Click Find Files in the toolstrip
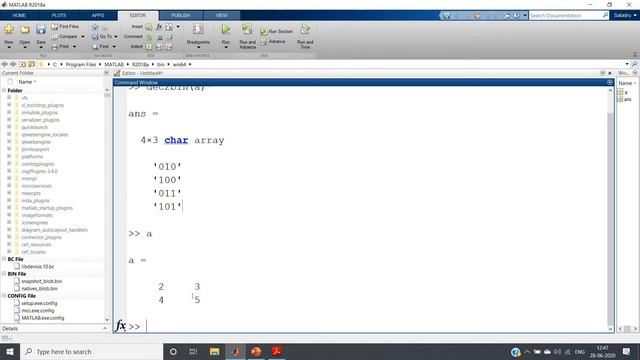The image size is (640, 360). tap(65, 27)
